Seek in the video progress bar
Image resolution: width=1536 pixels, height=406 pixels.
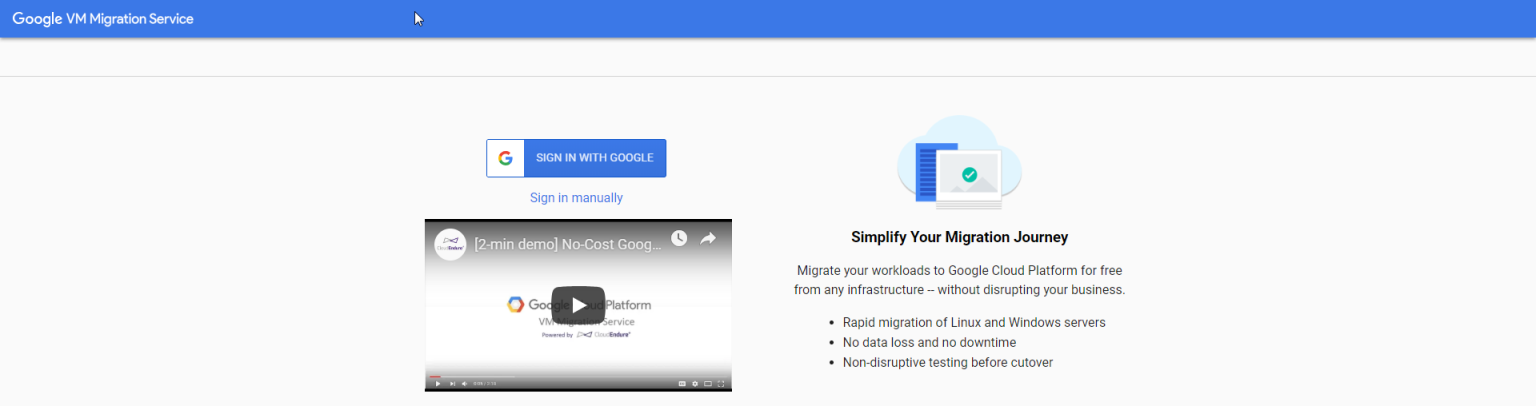(x=578, y=376)
